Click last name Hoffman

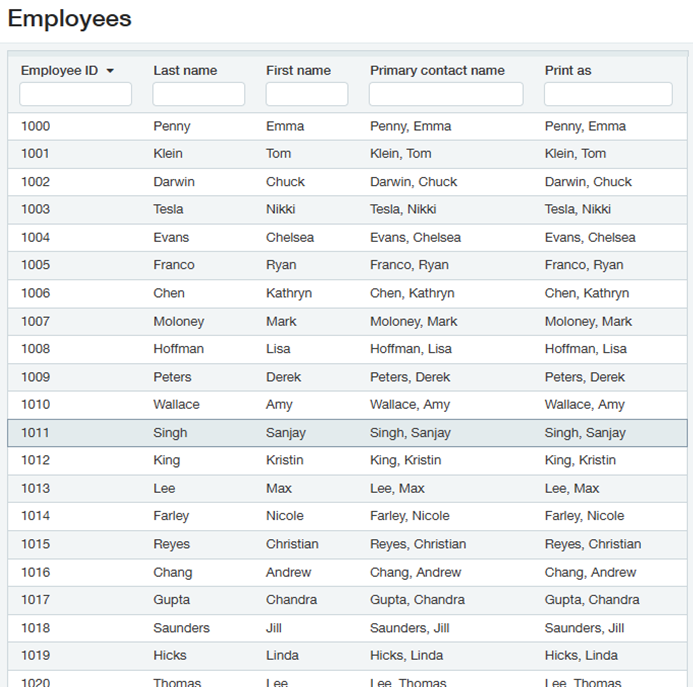[179, 349]
